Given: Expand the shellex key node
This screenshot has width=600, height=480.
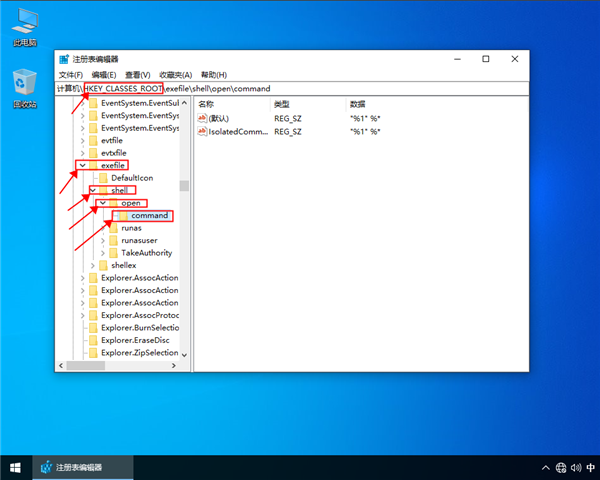Looking at the screenshot, I should pos(92,265).
